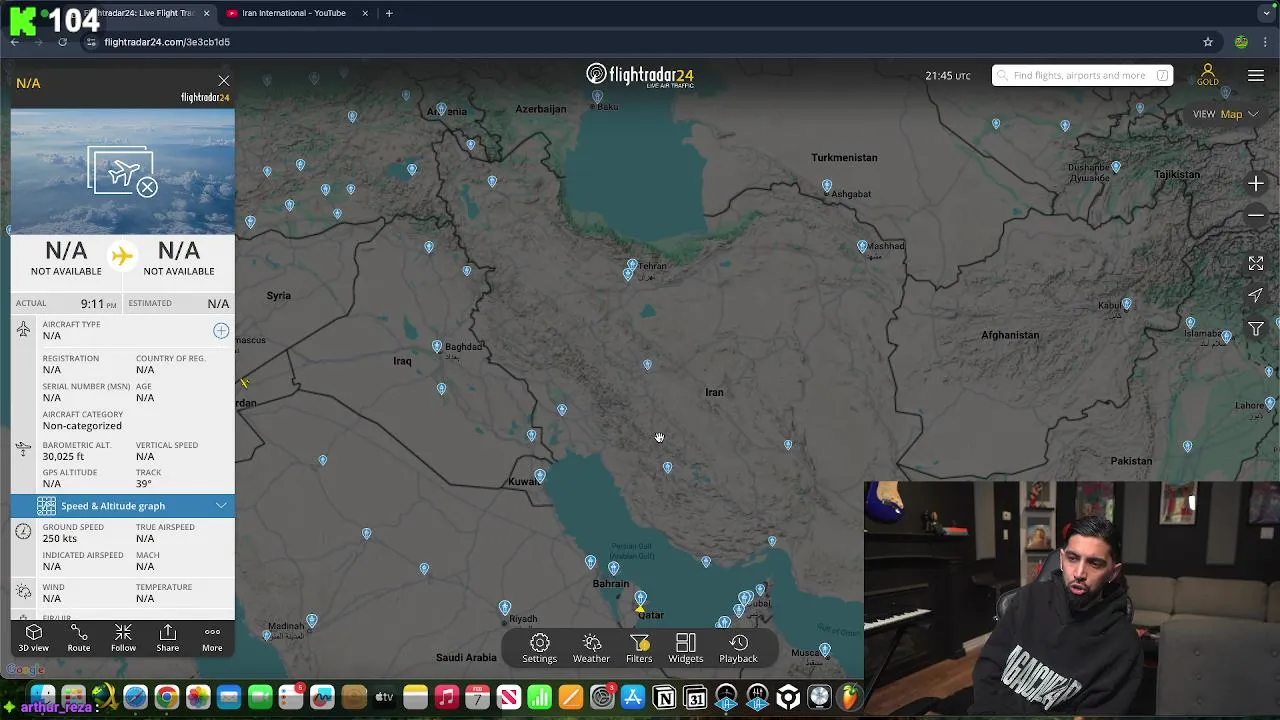Zoom out the map with minus button
Image resolution: width=1280 pixels, height=720 pixels.
[x=1256, y=215]
